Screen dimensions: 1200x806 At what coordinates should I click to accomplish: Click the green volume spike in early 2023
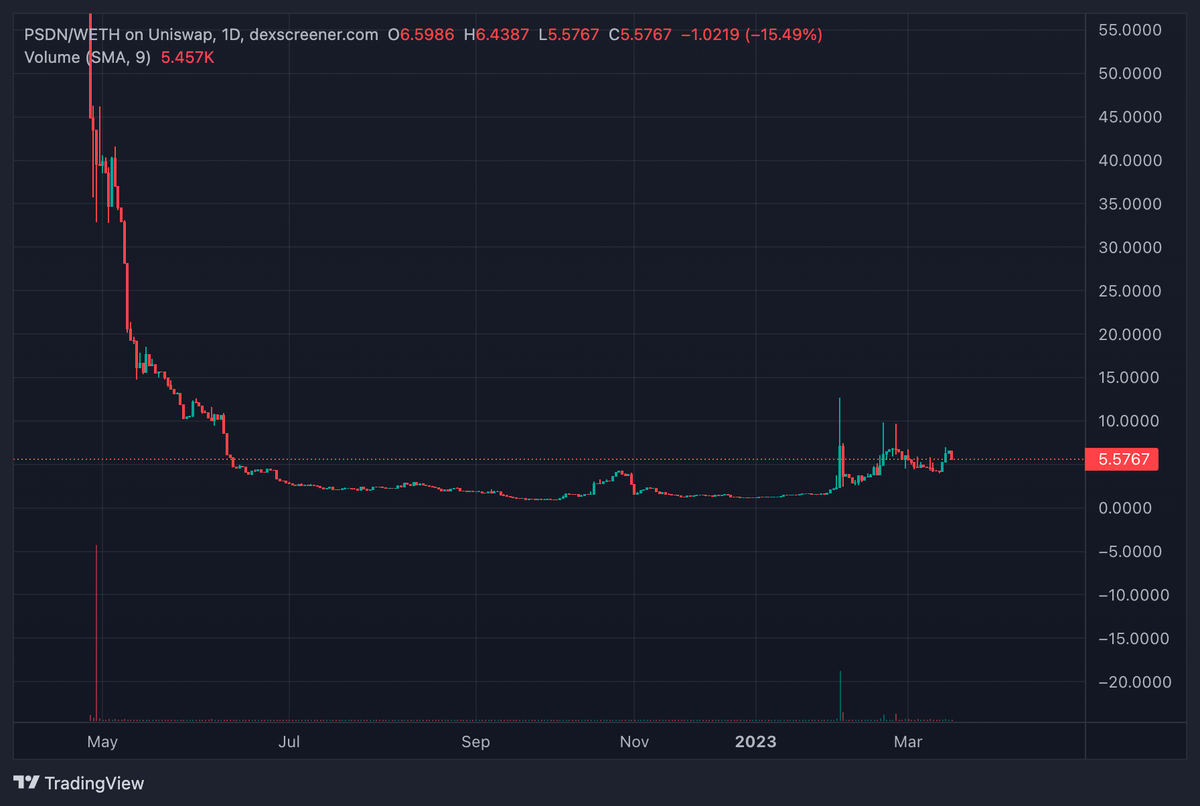[840, 695]
